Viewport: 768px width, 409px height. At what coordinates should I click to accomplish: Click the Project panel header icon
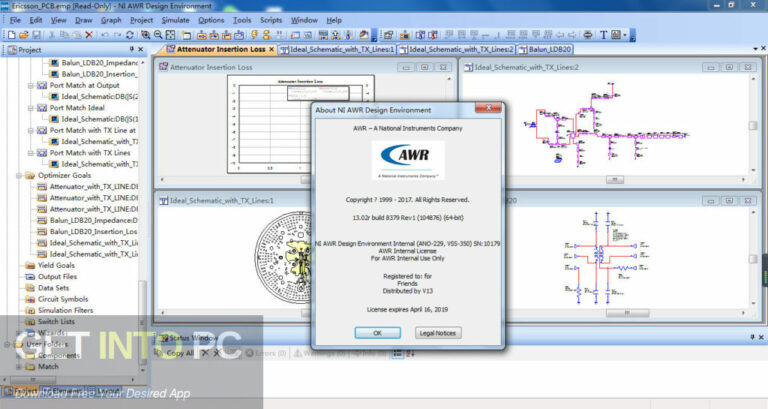[12, 50]
